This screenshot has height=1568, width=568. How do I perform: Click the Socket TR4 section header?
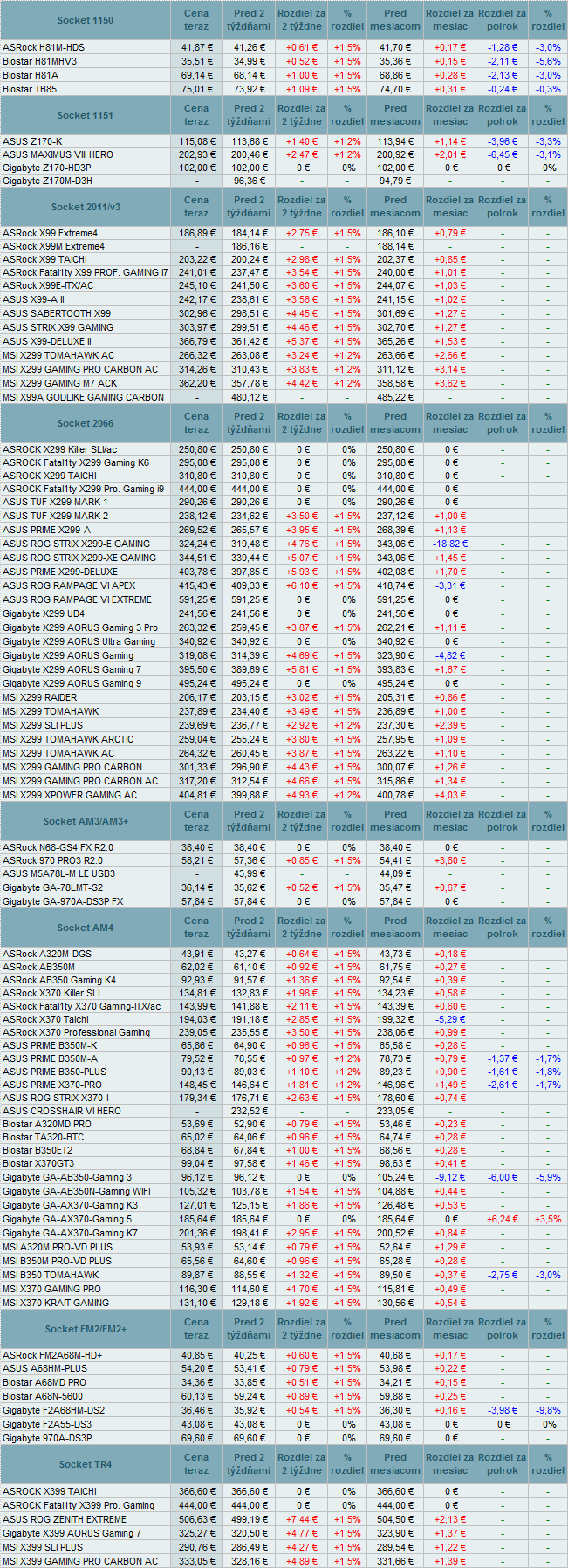pyautogui.click(x=86, y=1464)
